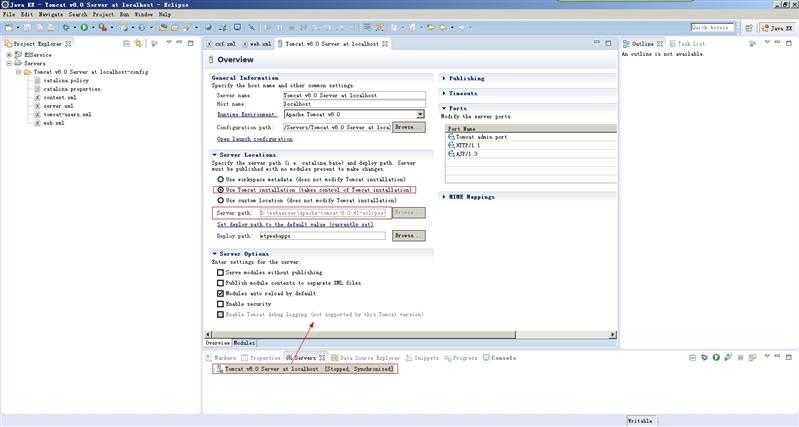Select Use Tomcat installation radio button
The image size is (799, 427).
tap(221, 190)
